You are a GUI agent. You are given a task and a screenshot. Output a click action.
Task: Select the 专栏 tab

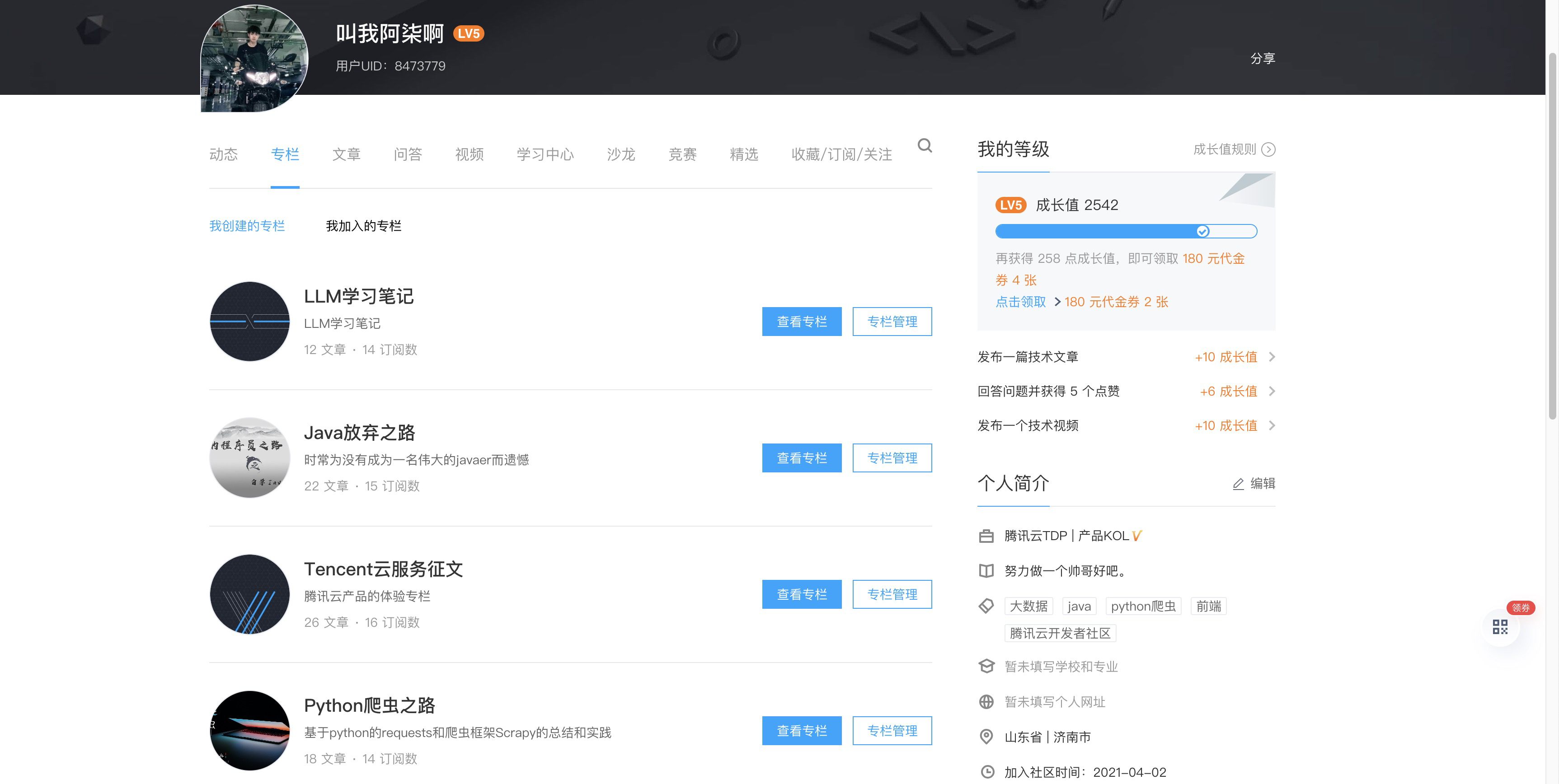point(285,154)
